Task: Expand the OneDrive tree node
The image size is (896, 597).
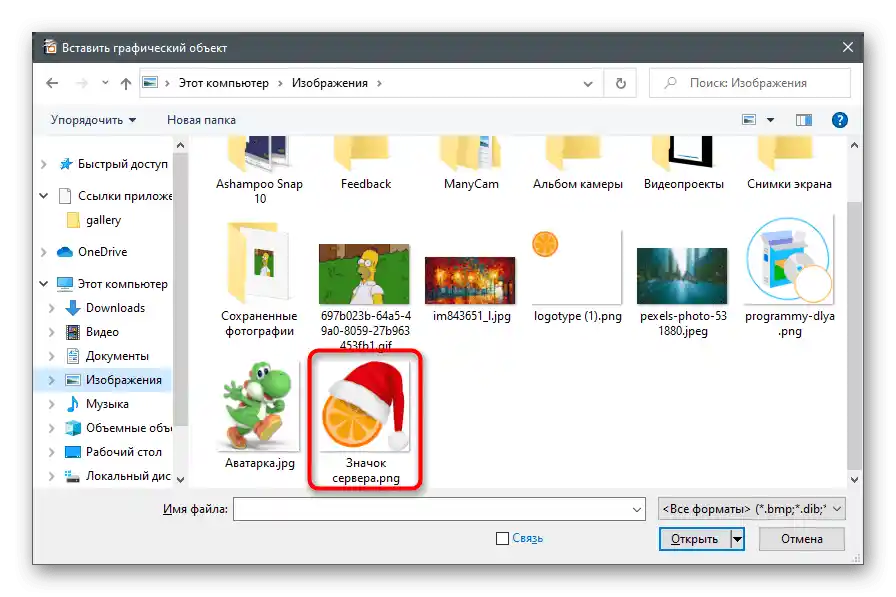Action: coord(43,252)
